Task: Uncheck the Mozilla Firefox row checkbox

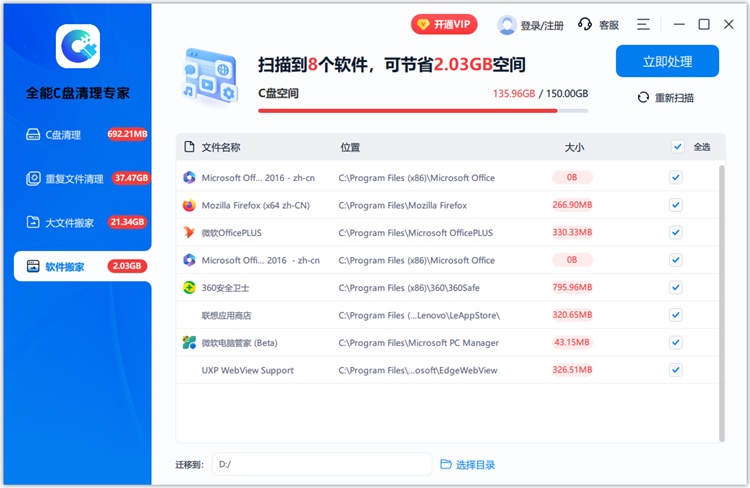Action: 675,205
